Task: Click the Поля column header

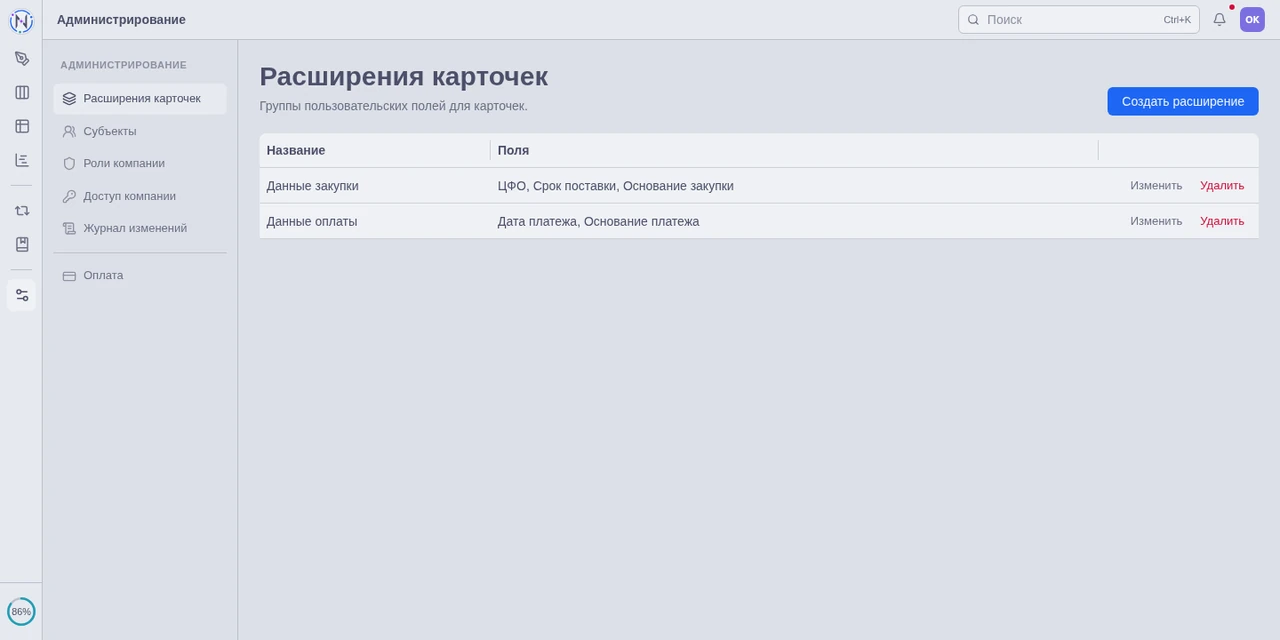Action: (794, 150)
